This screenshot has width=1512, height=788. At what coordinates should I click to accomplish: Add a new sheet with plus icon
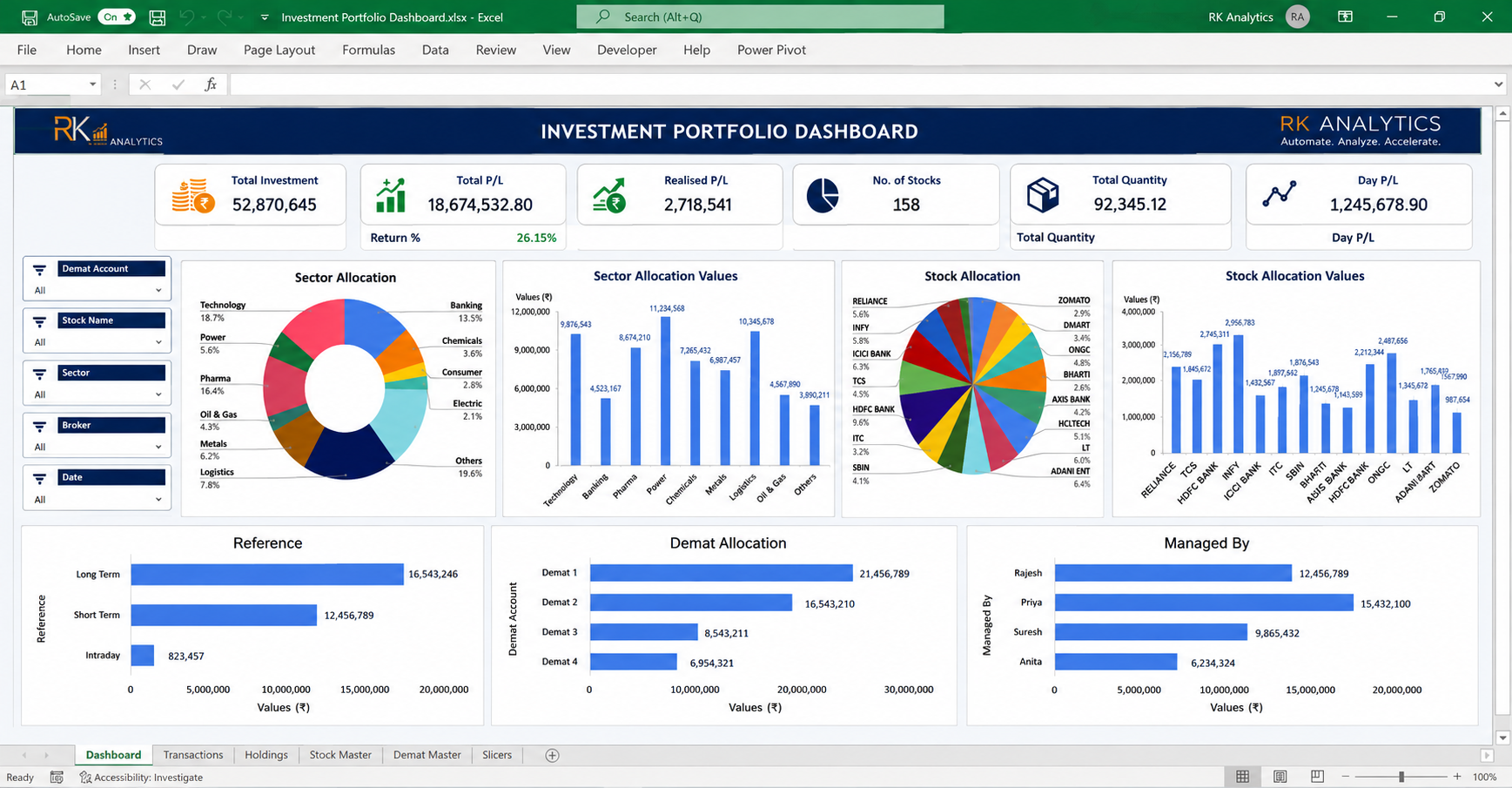[552, 755]
